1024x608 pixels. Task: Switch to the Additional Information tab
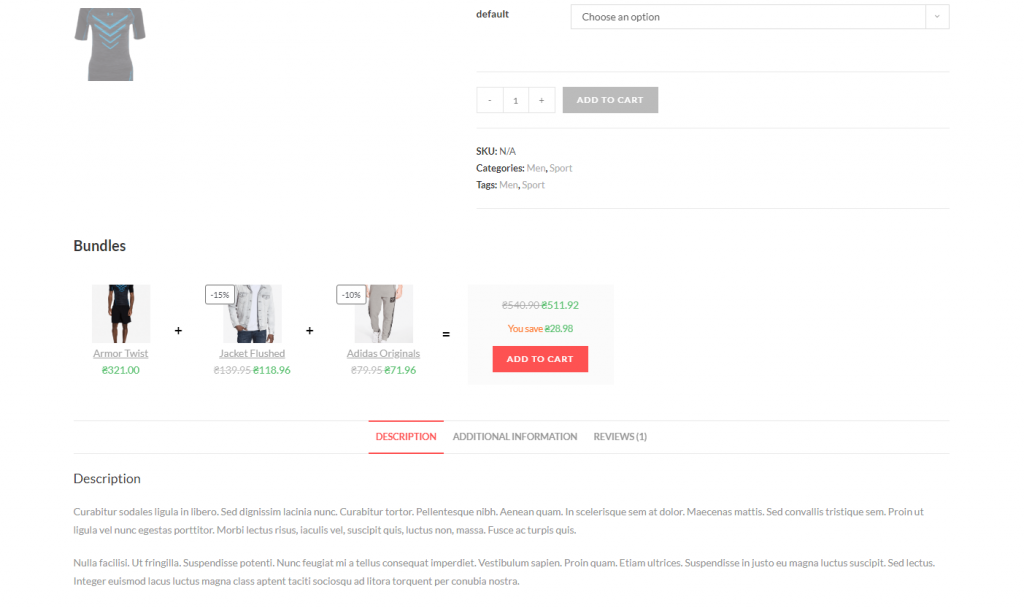pos(515,436)
